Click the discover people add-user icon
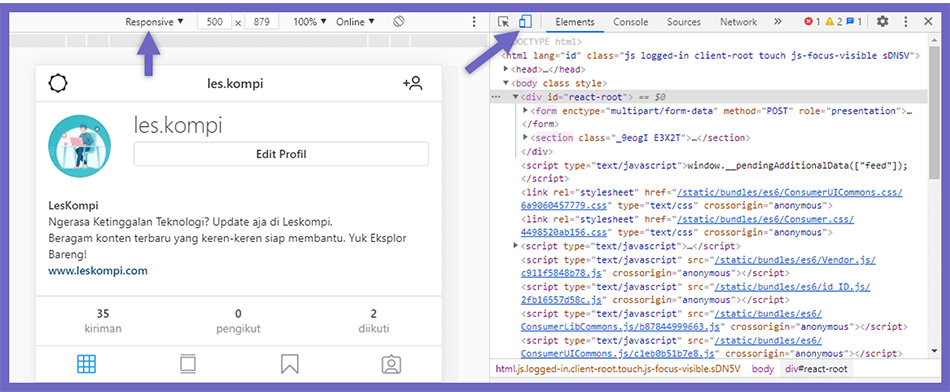 pos(412,84)
